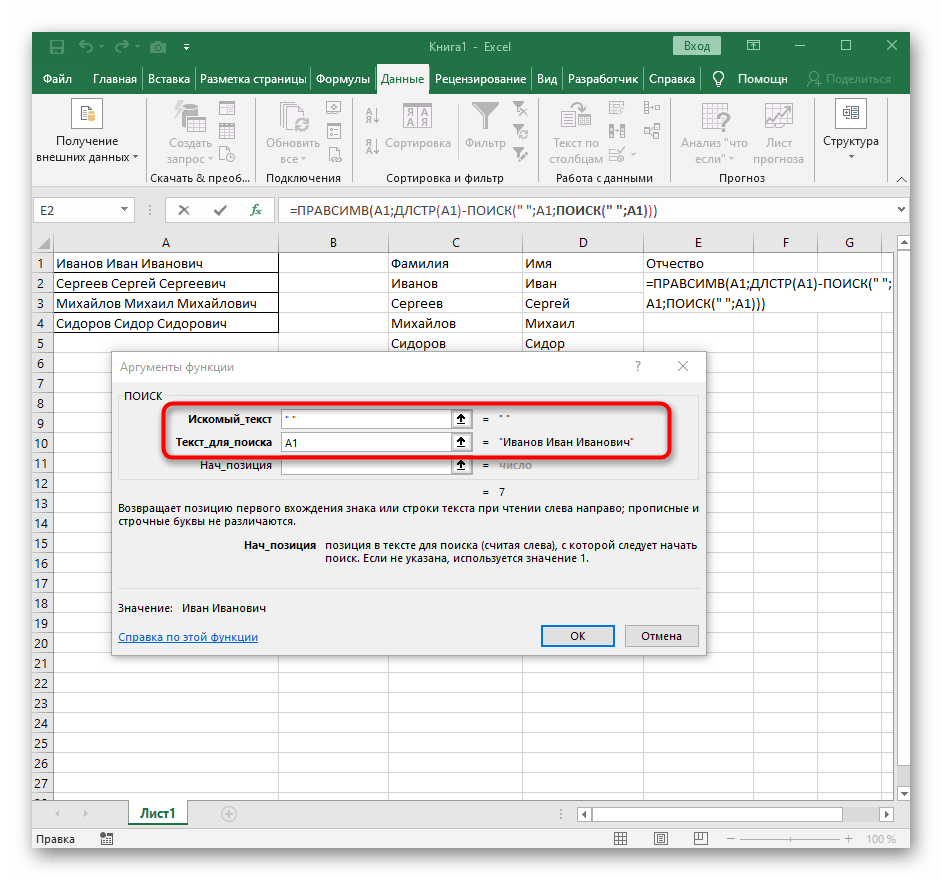Open the Вставка ribbon tab
Viewport: 942px width, 880px height.
[168, 79]
